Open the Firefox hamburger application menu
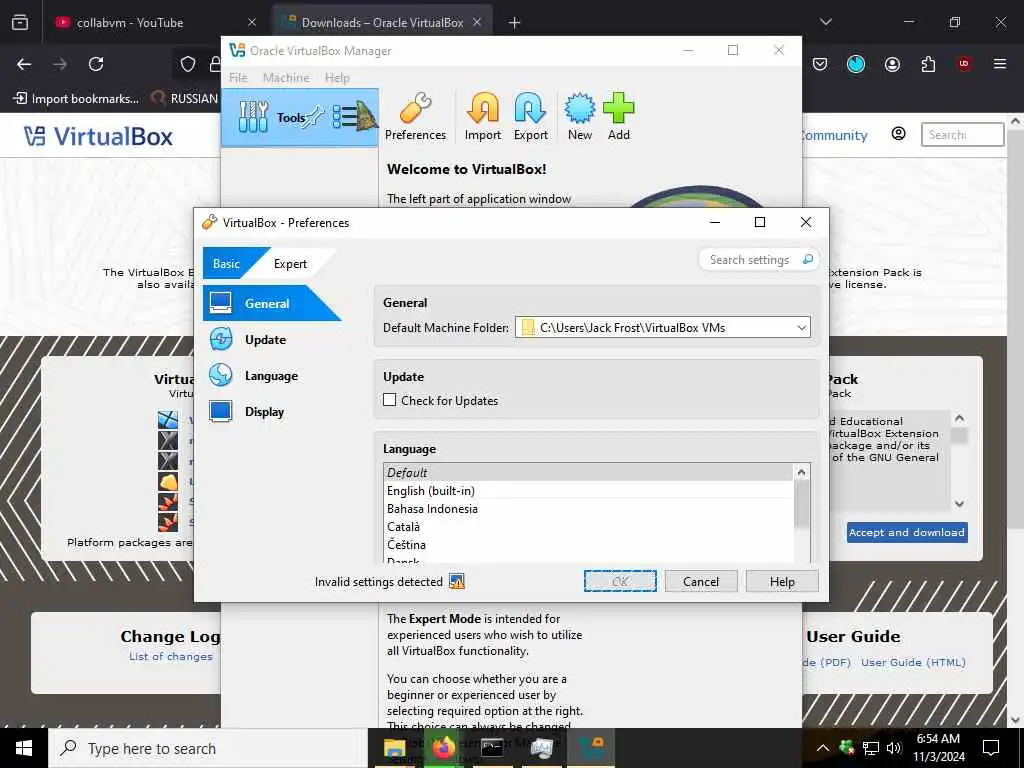Image resolution: width=1024 pixels, height=768 pixels. [1000, 64]
